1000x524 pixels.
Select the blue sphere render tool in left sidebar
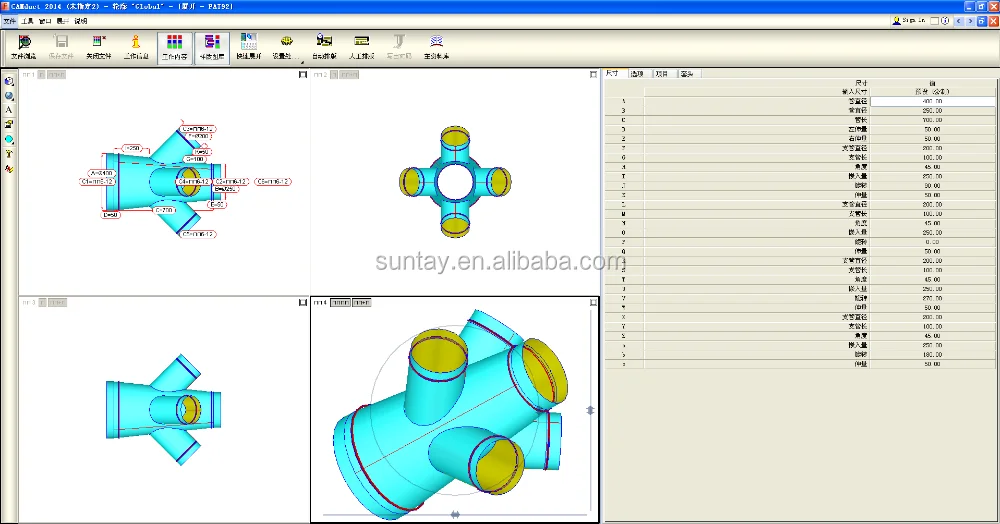point(9,96)
